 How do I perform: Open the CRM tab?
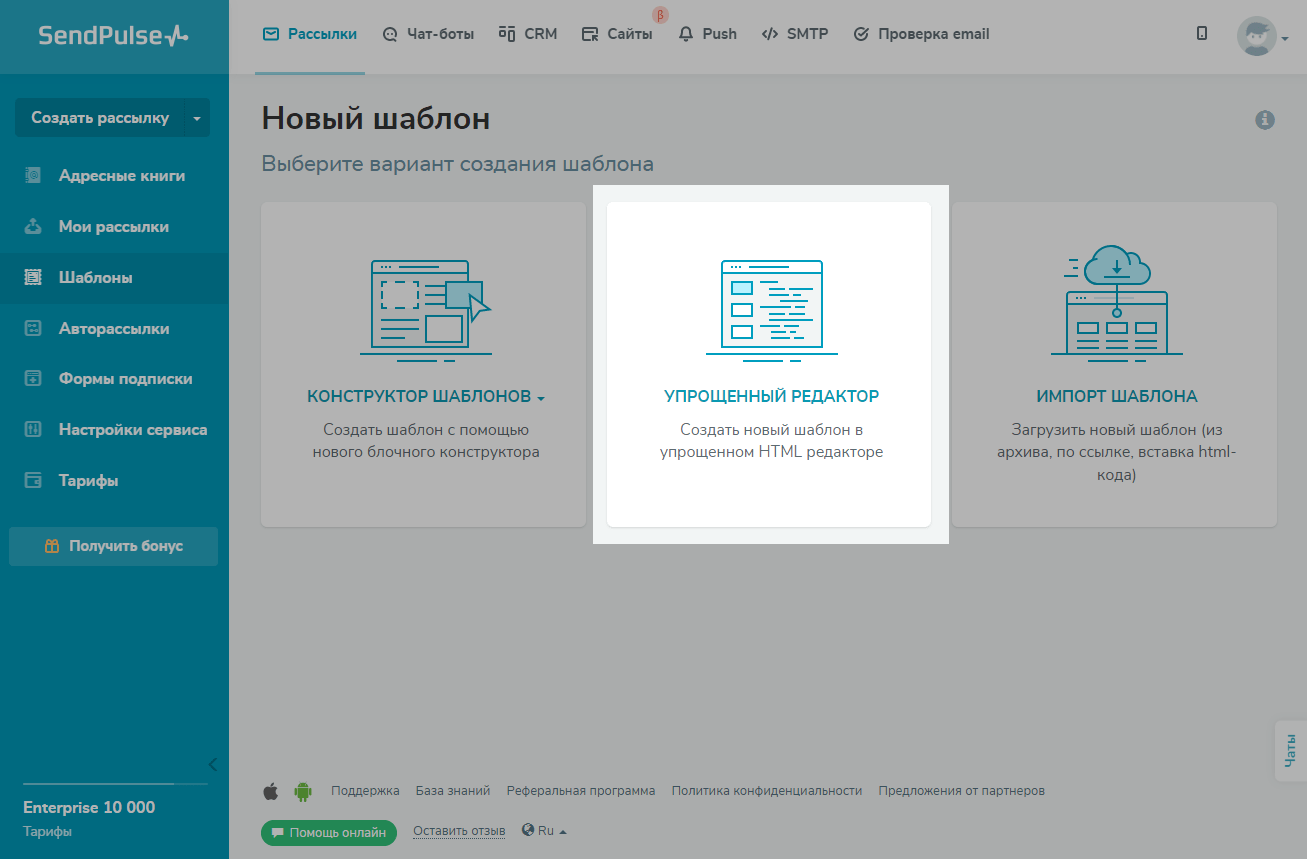(528, 34)
